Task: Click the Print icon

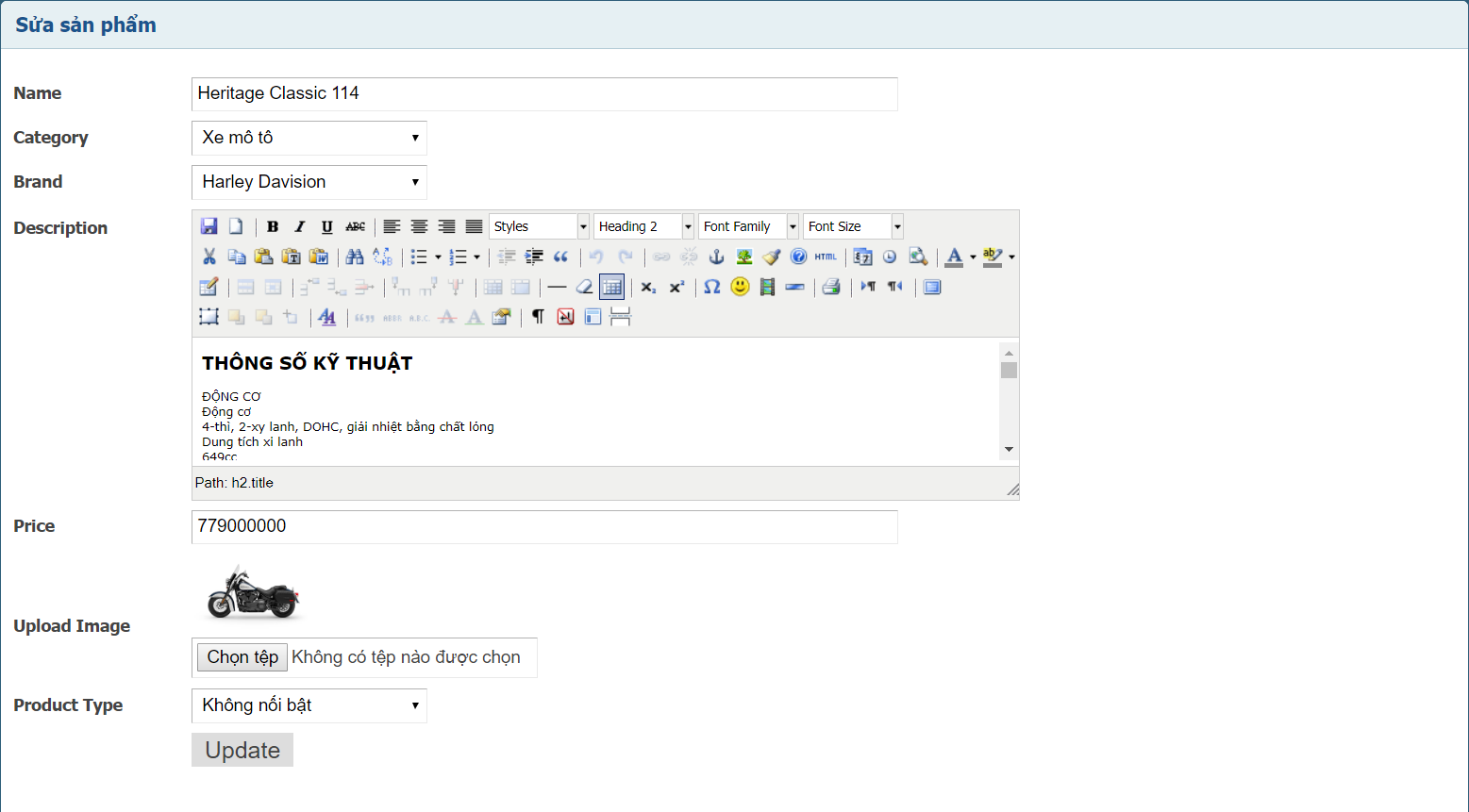Action: click(831, 287)
